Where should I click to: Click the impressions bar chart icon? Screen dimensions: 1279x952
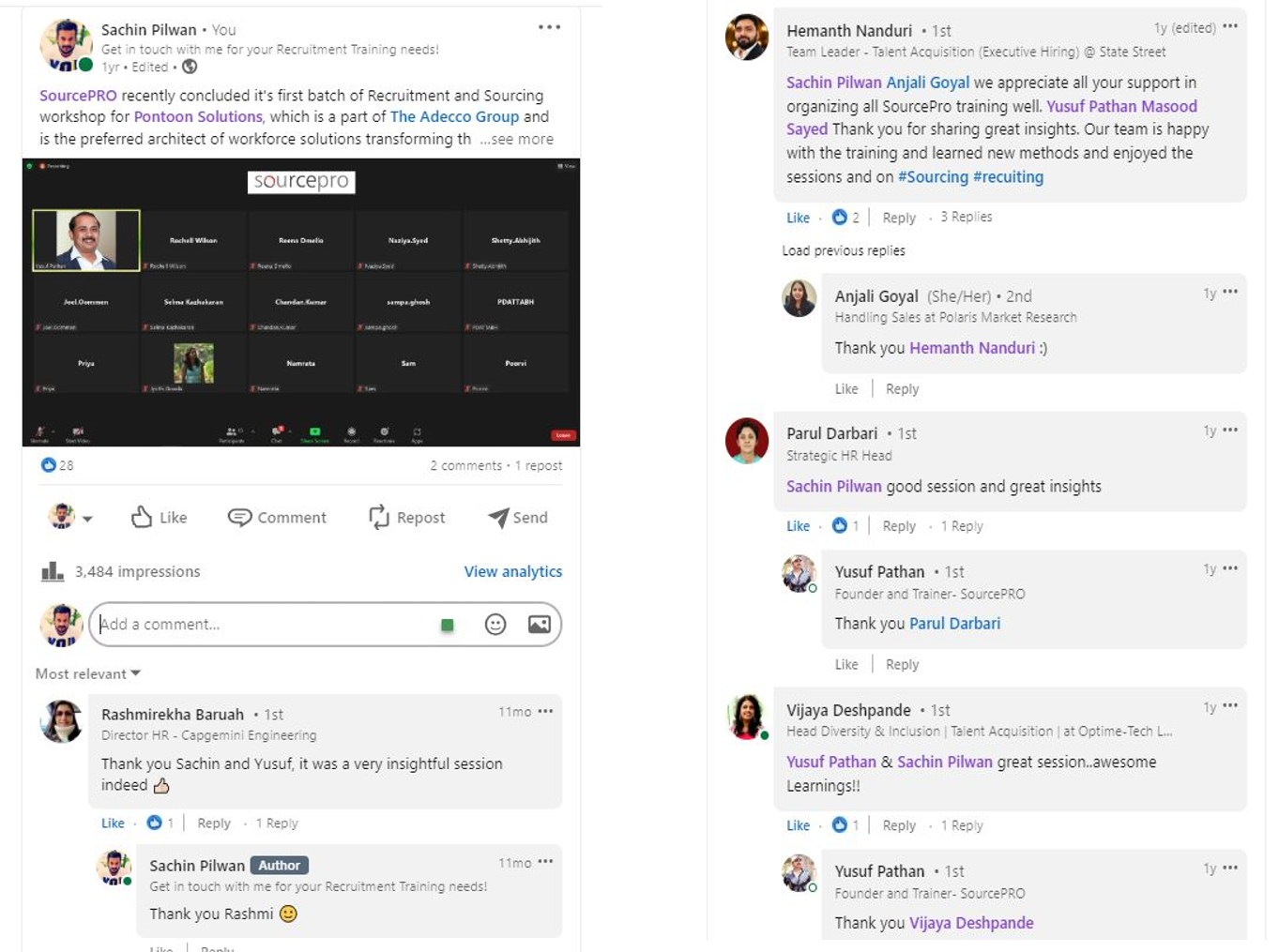click(53, 571)
